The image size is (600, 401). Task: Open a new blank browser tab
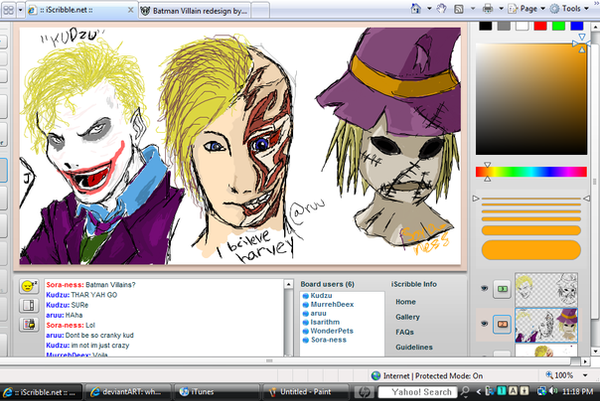pyautogui.click(x=260, y=11)
